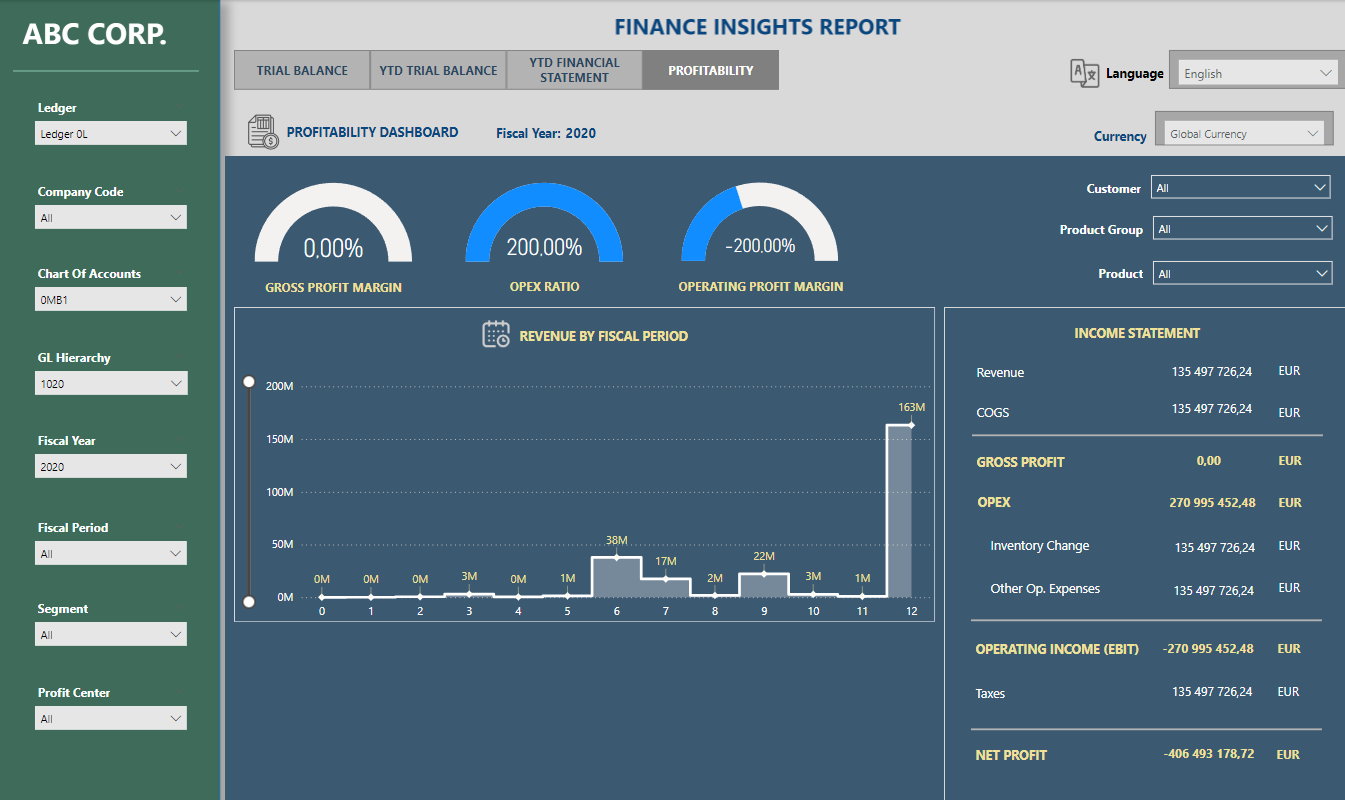This screenshot has height=800, width=1345.
Task: Click the NET PROFIT value -406 493 178,72
Action: pos(1209,754)
